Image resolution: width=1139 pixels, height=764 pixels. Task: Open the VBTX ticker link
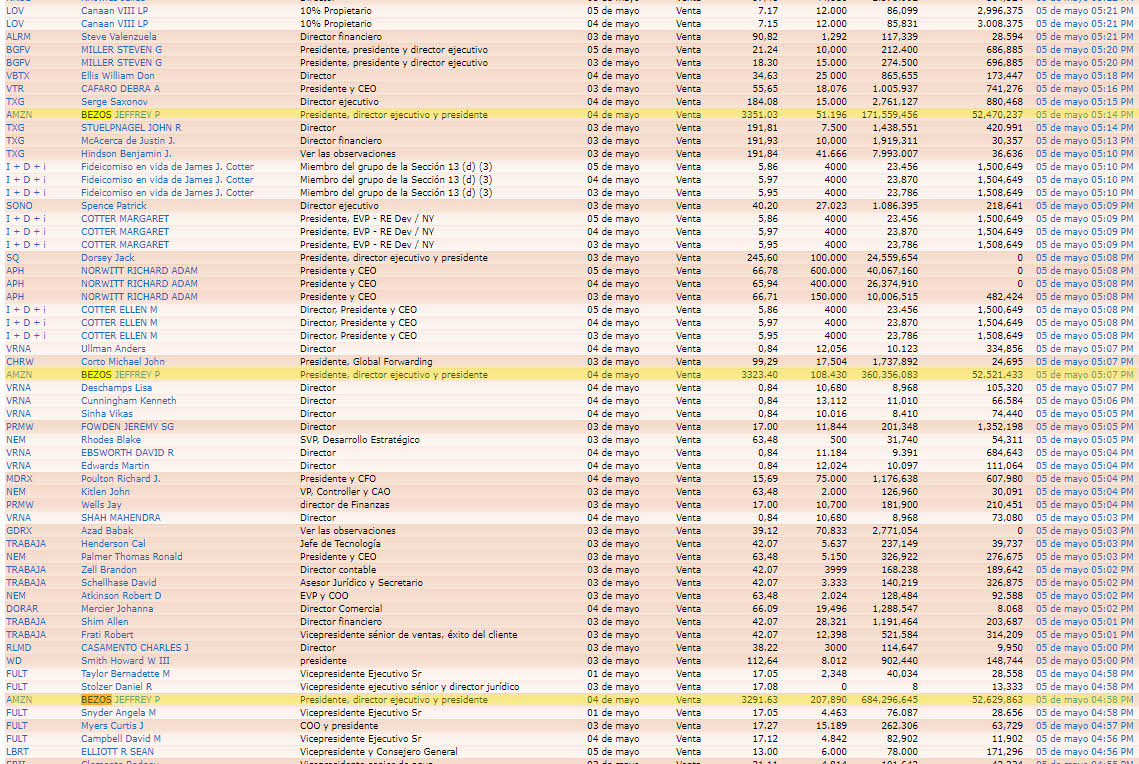point(18,75)
